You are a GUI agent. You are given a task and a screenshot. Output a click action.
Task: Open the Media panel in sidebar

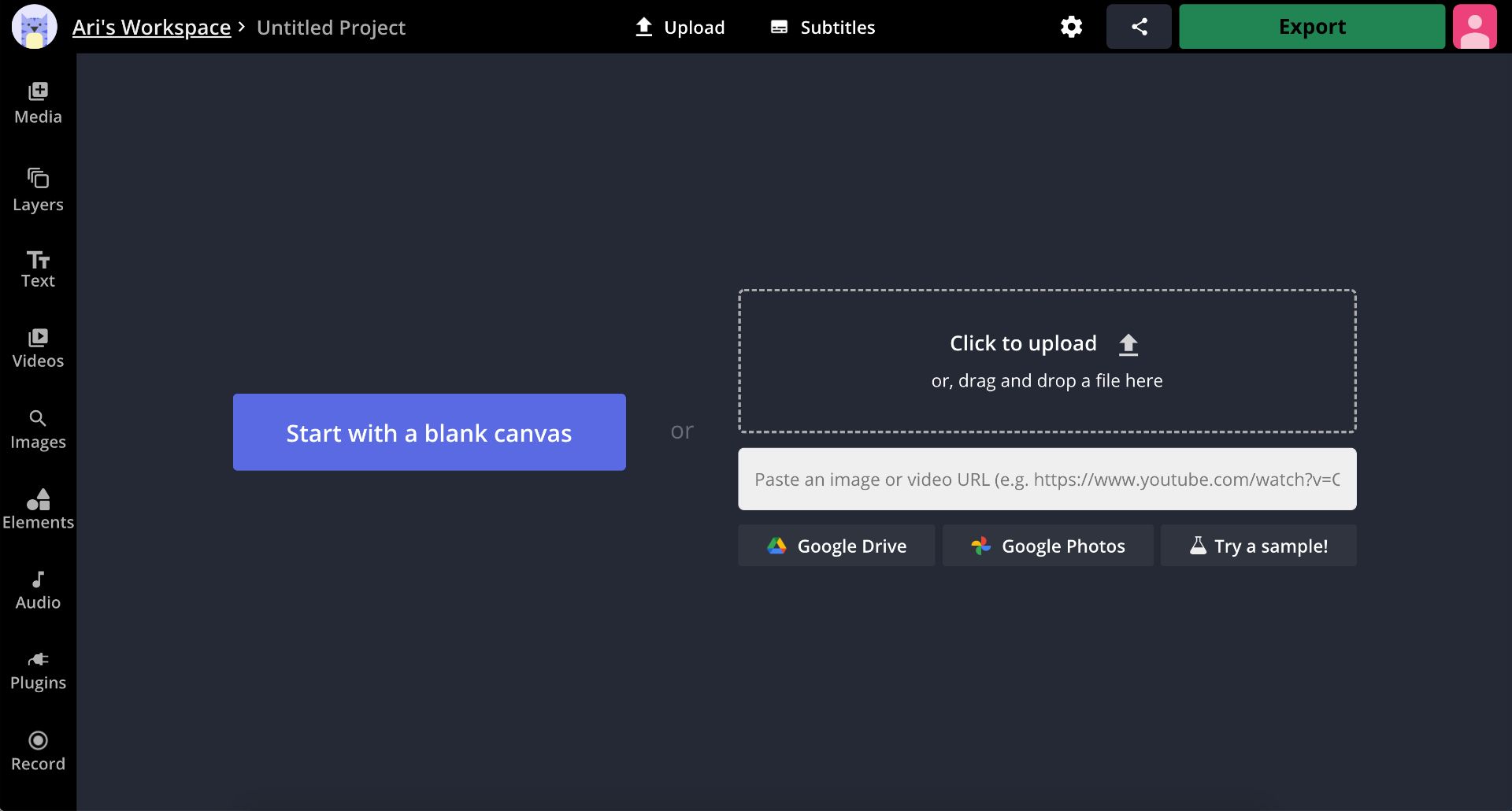pos(38,103)
